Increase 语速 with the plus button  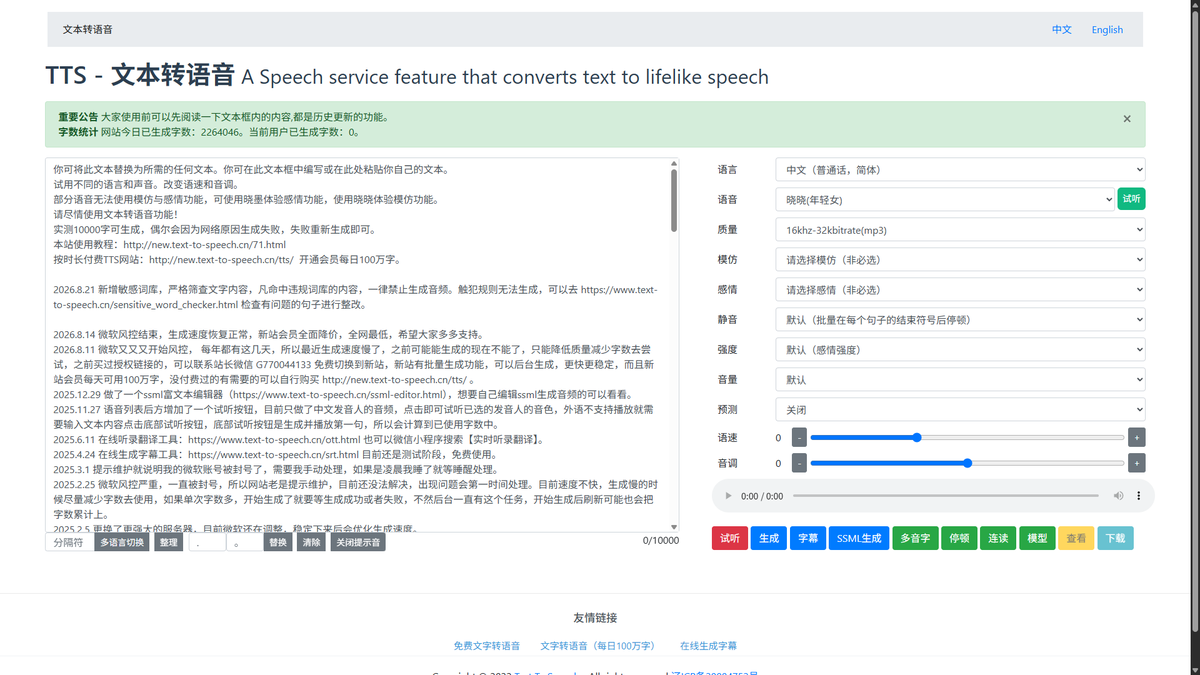pos(1136,437)
